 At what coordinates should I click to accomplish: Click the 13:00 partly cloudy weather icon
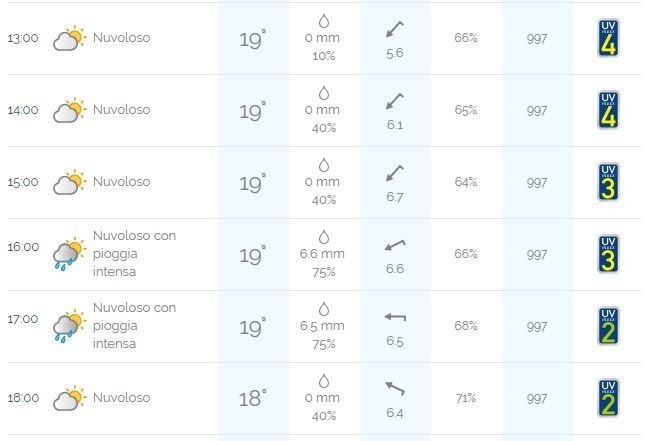69,39
